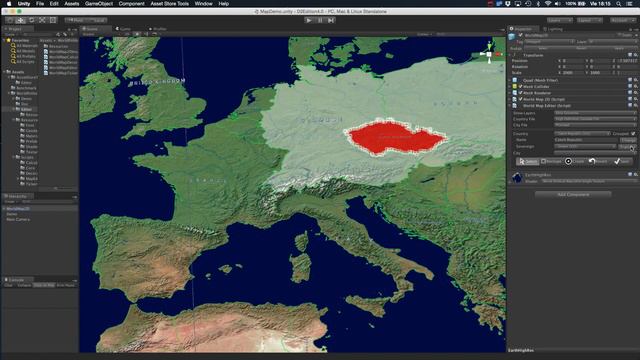Open the Apple menu
Viewport: 640px width, 360px height.
click(9, 4)
